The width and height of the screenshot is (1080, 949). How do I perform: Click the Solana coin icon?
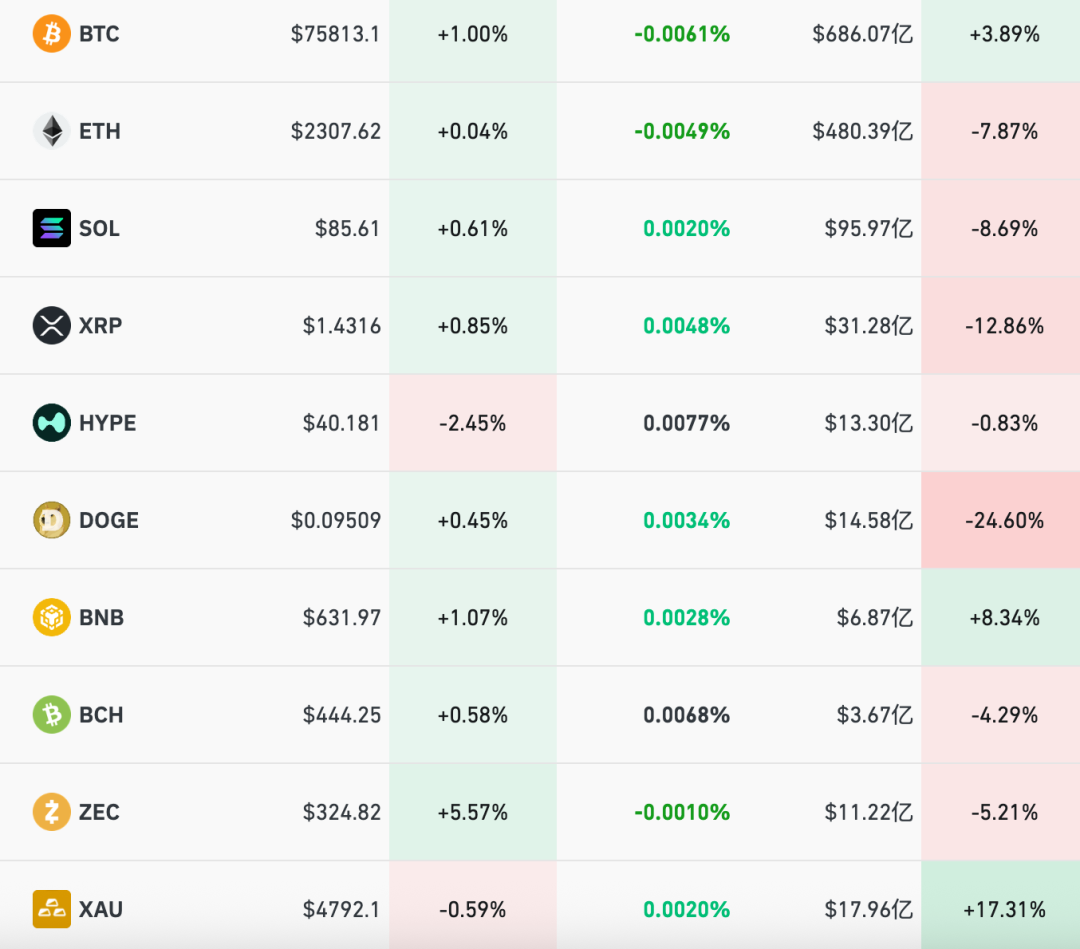click(51, 228)
